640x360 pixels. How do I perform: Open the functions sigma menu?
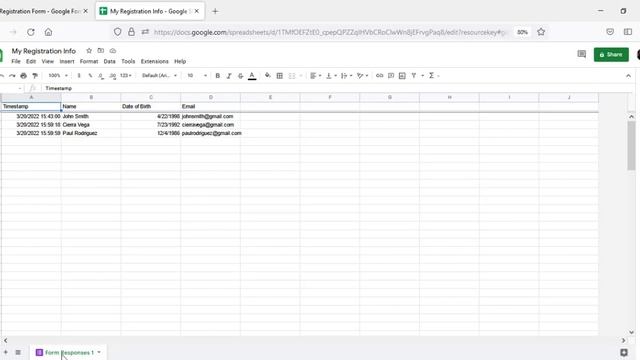431,76
